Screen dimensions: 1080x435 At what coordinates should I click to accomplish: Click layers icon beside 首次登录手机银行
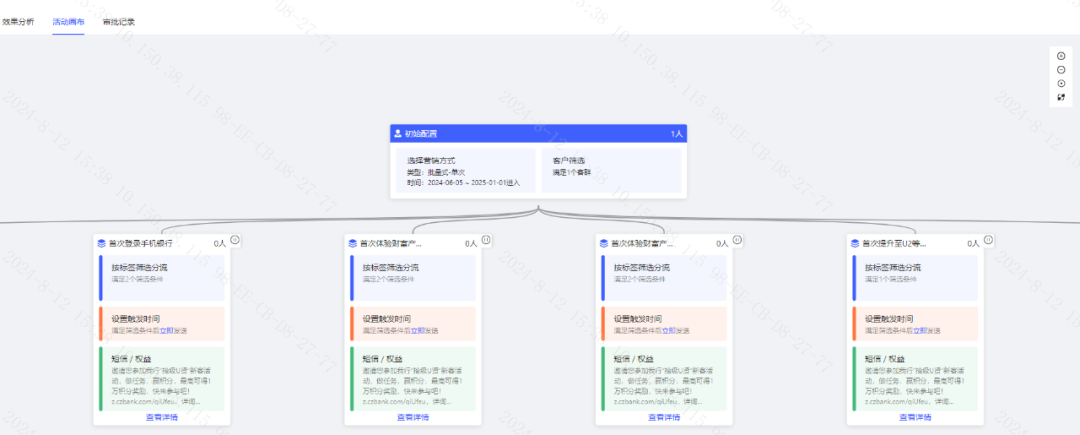102,243
